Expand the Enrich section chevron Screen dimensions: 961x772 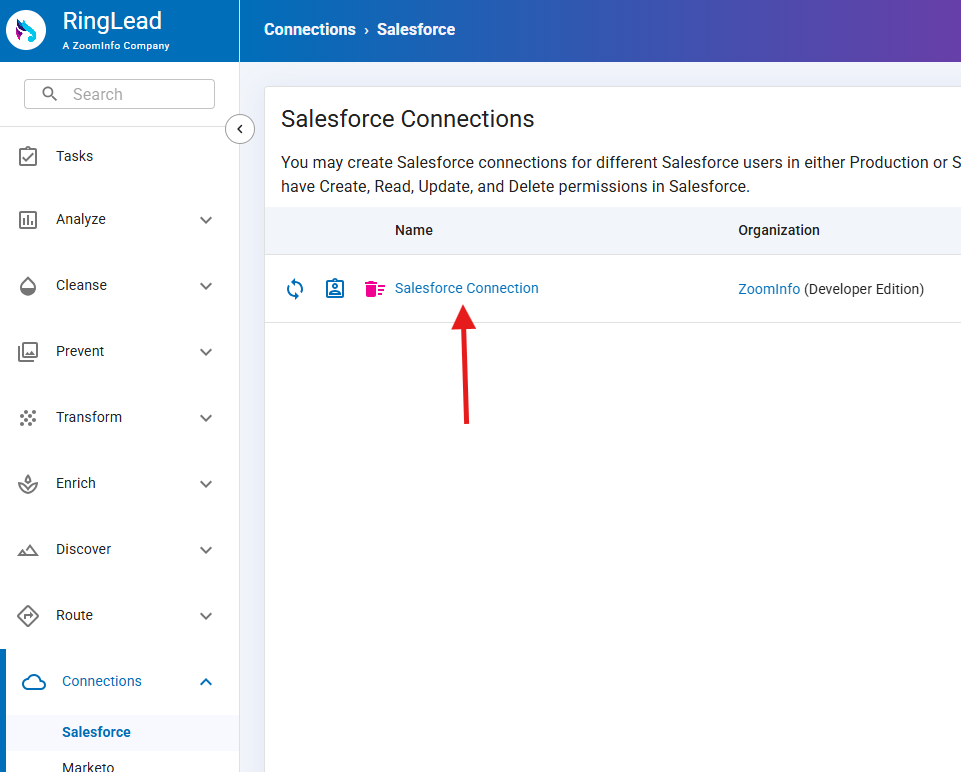tap(206, 484)
